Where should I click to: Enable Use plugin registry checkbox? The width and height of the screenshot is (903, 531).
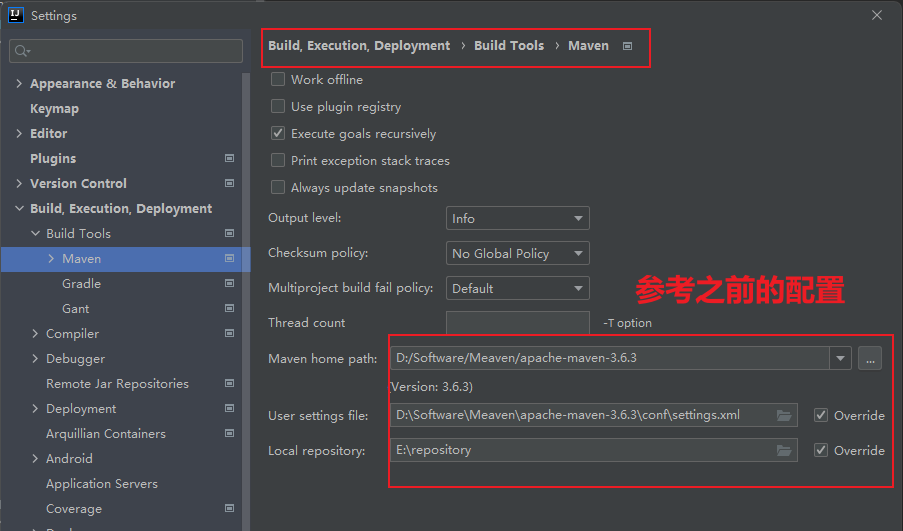pyautogui.click(x=278, y=106)
